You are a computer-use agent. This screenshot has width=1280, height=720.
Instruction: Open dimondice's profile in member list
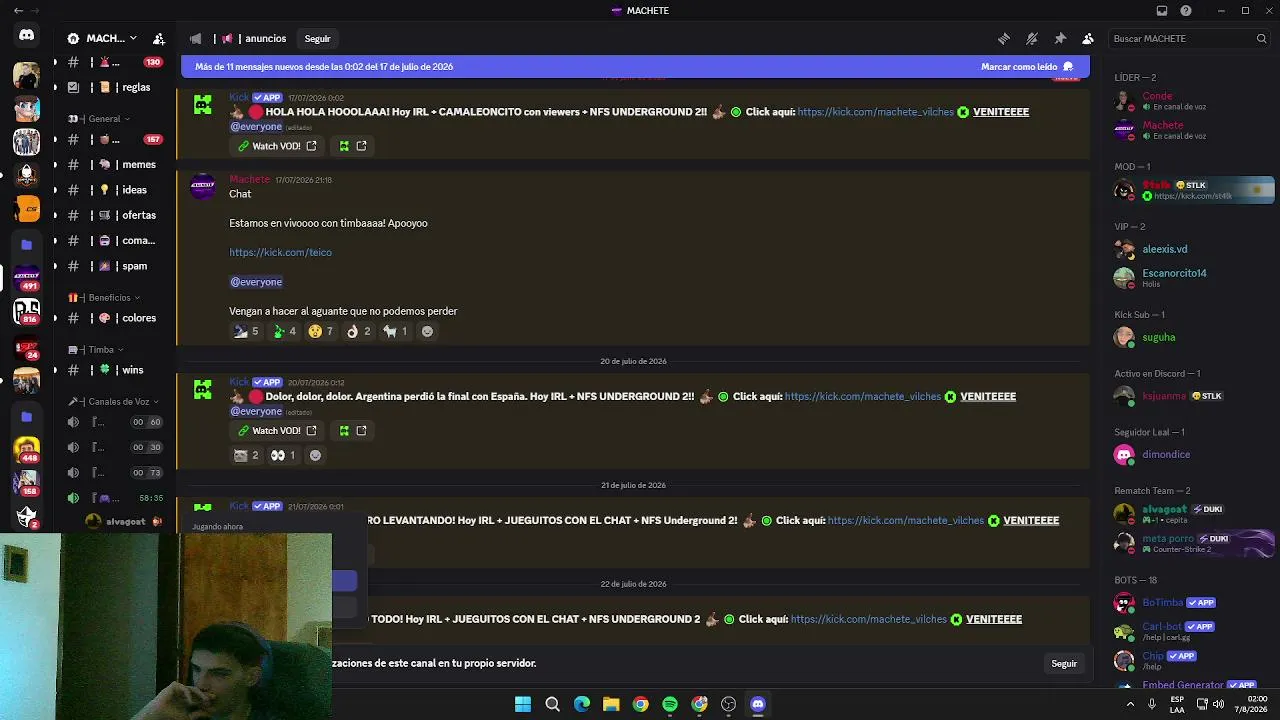pos(1190,455)
